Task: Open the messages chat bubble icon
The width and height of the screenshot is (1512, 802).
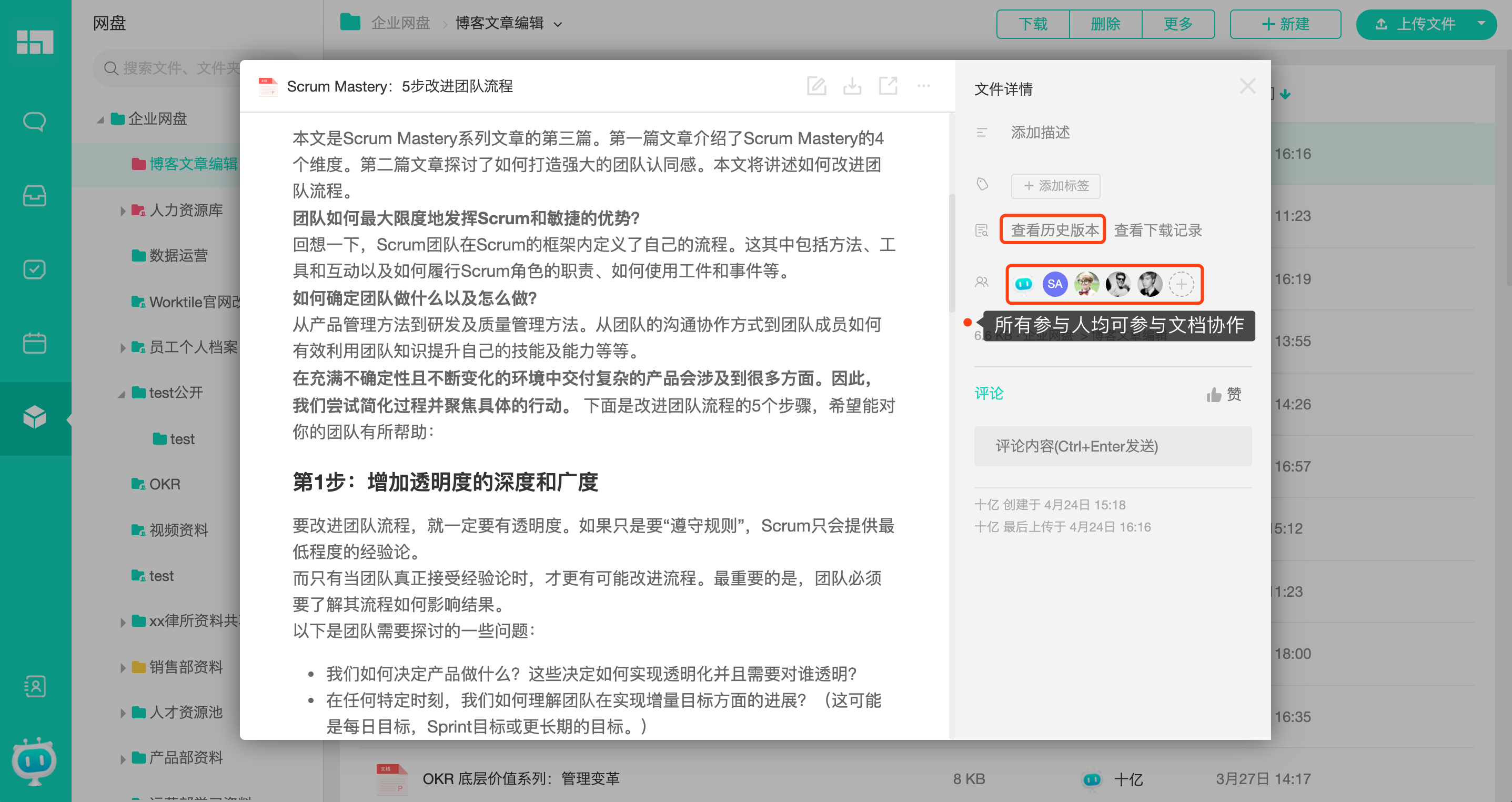Action: [35, 122]
